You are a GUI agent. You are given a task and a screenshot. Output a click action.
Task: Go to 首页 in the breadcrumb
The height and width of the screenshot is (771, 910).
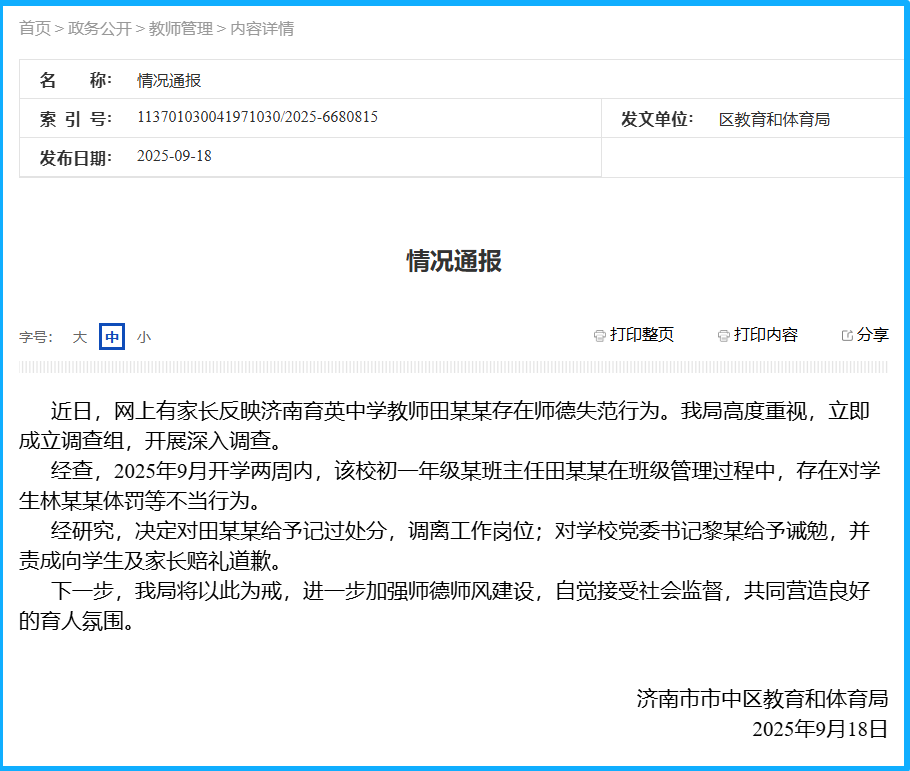35,28
